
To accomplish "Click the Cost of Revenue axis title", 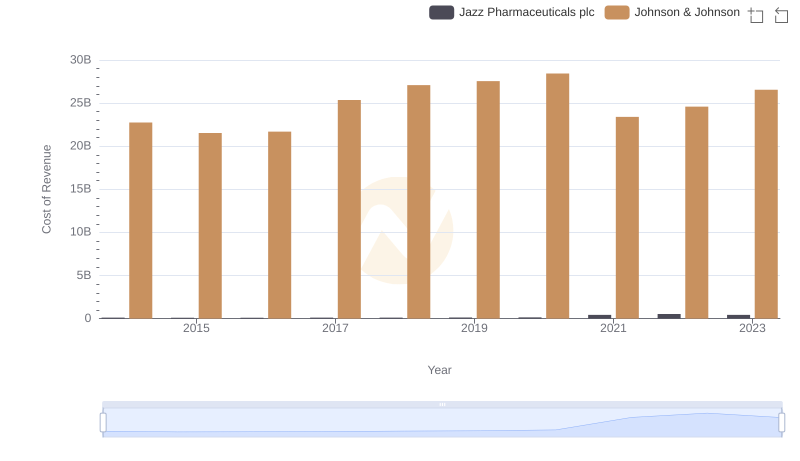I will click(46, 189).
